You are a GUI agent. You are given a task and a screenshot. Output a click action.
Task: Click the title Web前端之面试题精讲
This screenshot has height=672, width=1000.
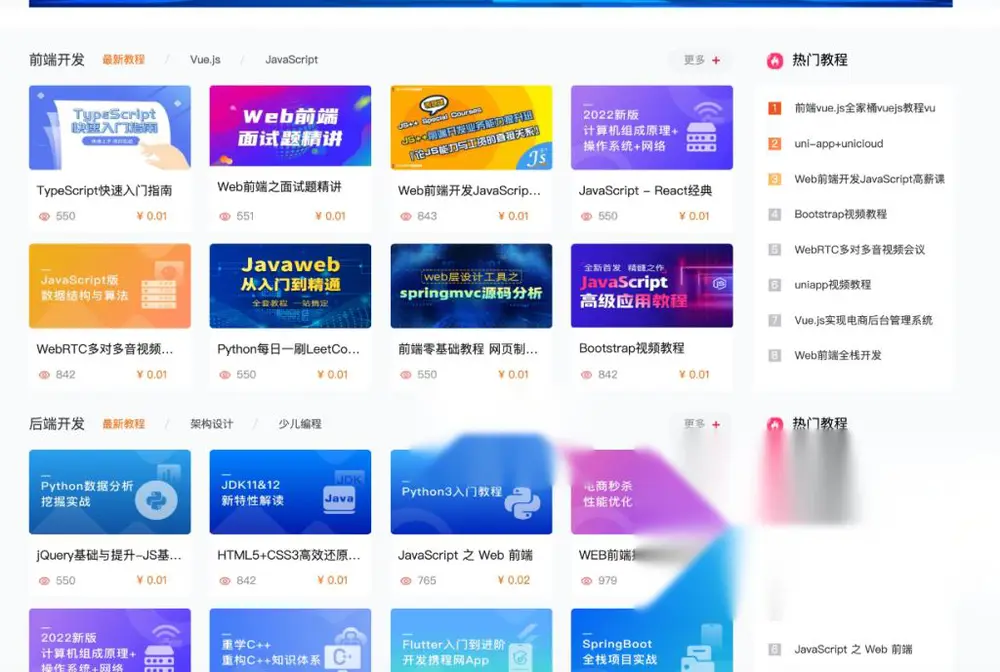[x=279, y=187]
